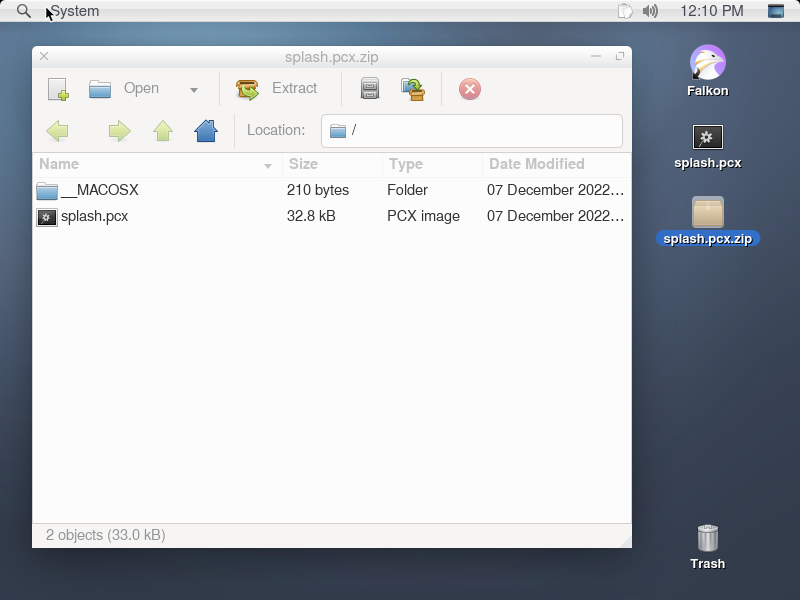The width and height of the screenshot is (800, 600).
Task: Click the search magnifier icon in panel
Action: click(x=23, y=11)
